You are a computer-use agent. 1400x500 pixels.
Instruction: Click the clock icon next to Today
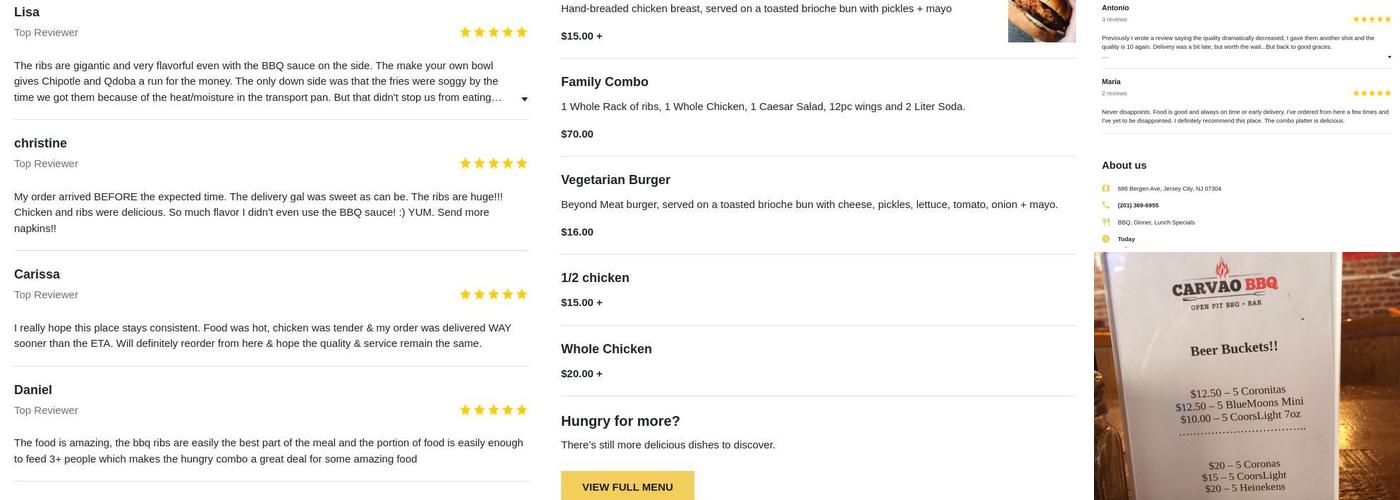click(1106, 239)
